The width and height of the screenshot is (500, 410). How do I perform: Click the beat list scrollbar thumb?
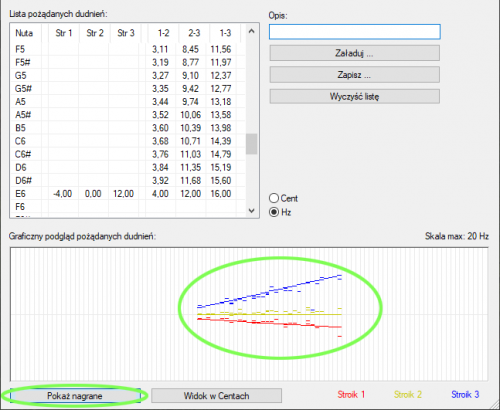pos(252,144)
